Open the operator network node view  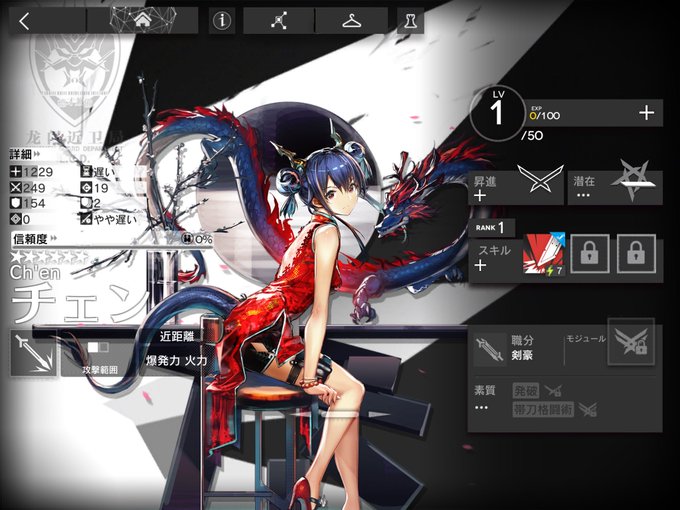tap(278, 20)
